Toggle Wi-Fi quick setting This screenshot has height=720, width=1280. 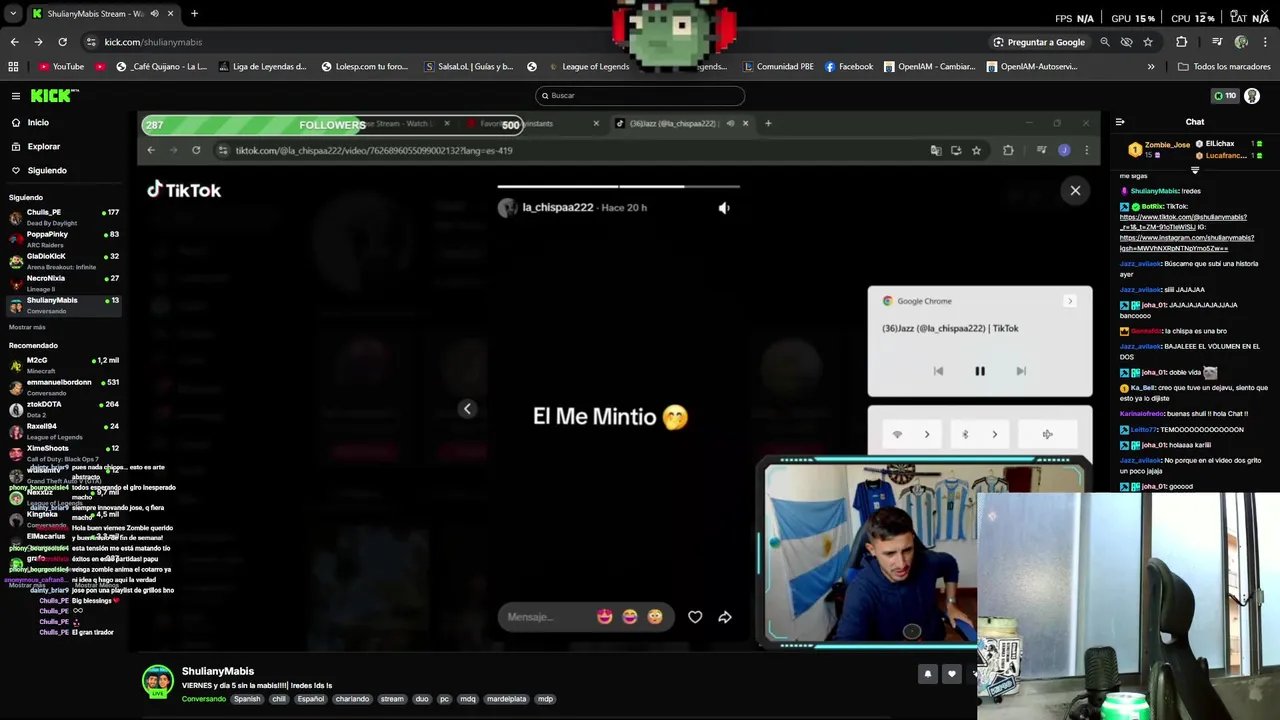(897, 434)
